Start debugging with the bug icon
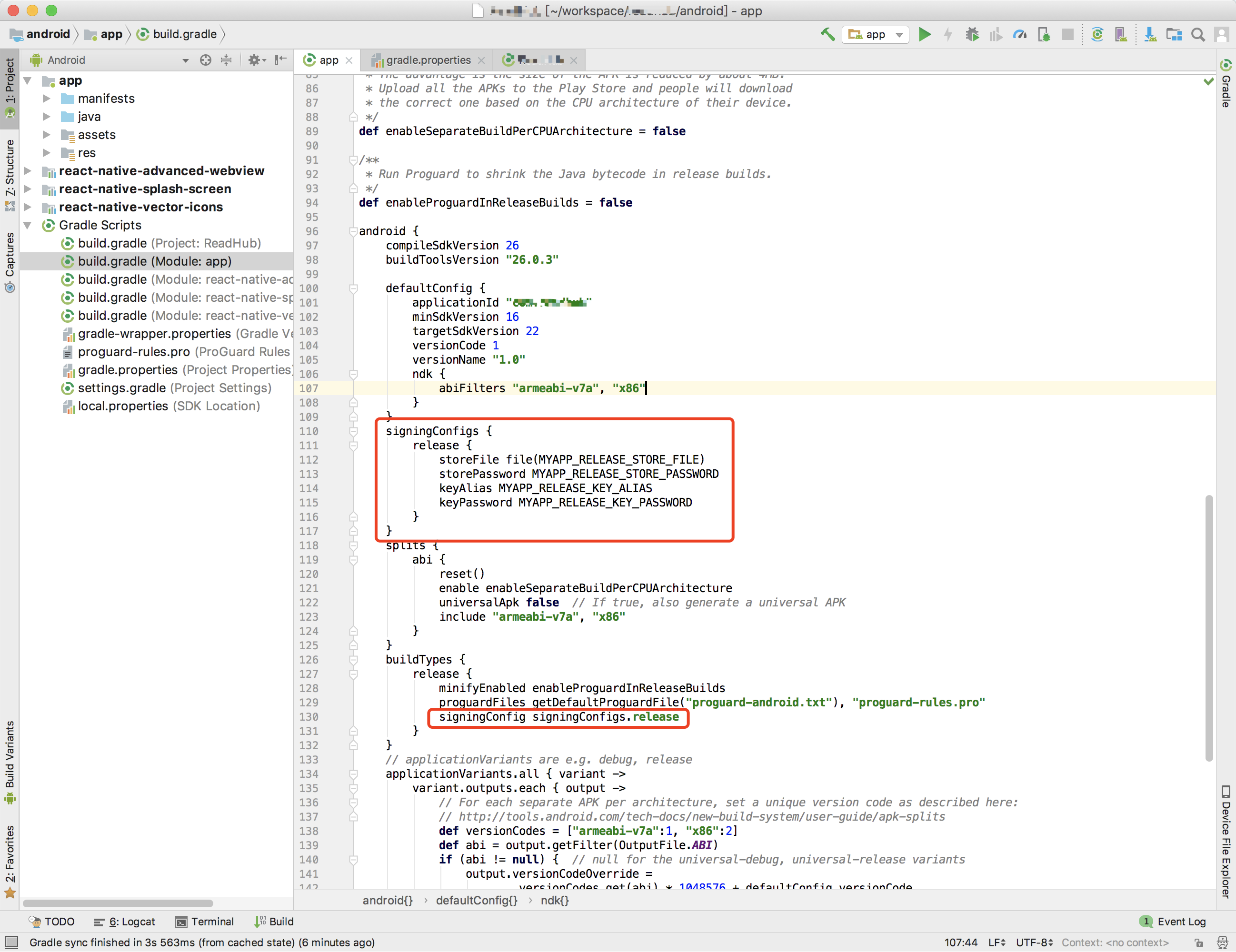1236x952 pixels. coord(972,34)
